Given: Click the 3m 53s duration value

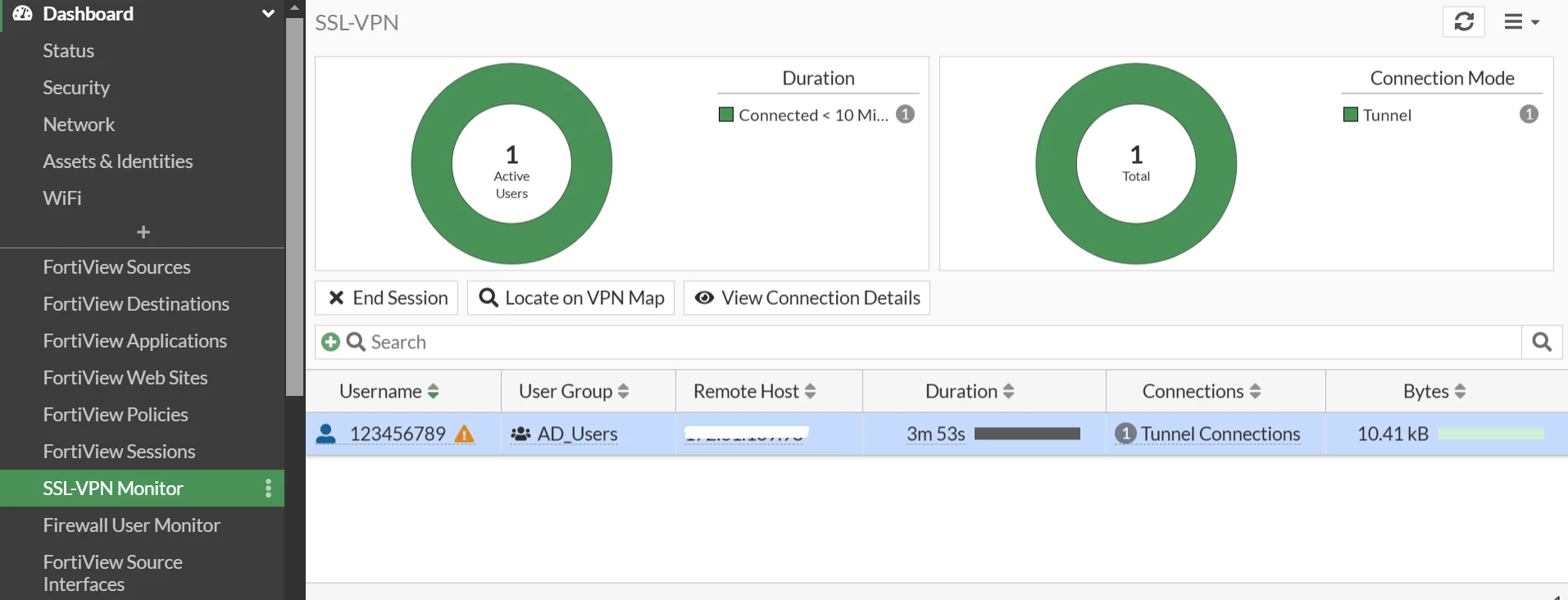Looking at the screenshot, I should (x=936, y=434).
